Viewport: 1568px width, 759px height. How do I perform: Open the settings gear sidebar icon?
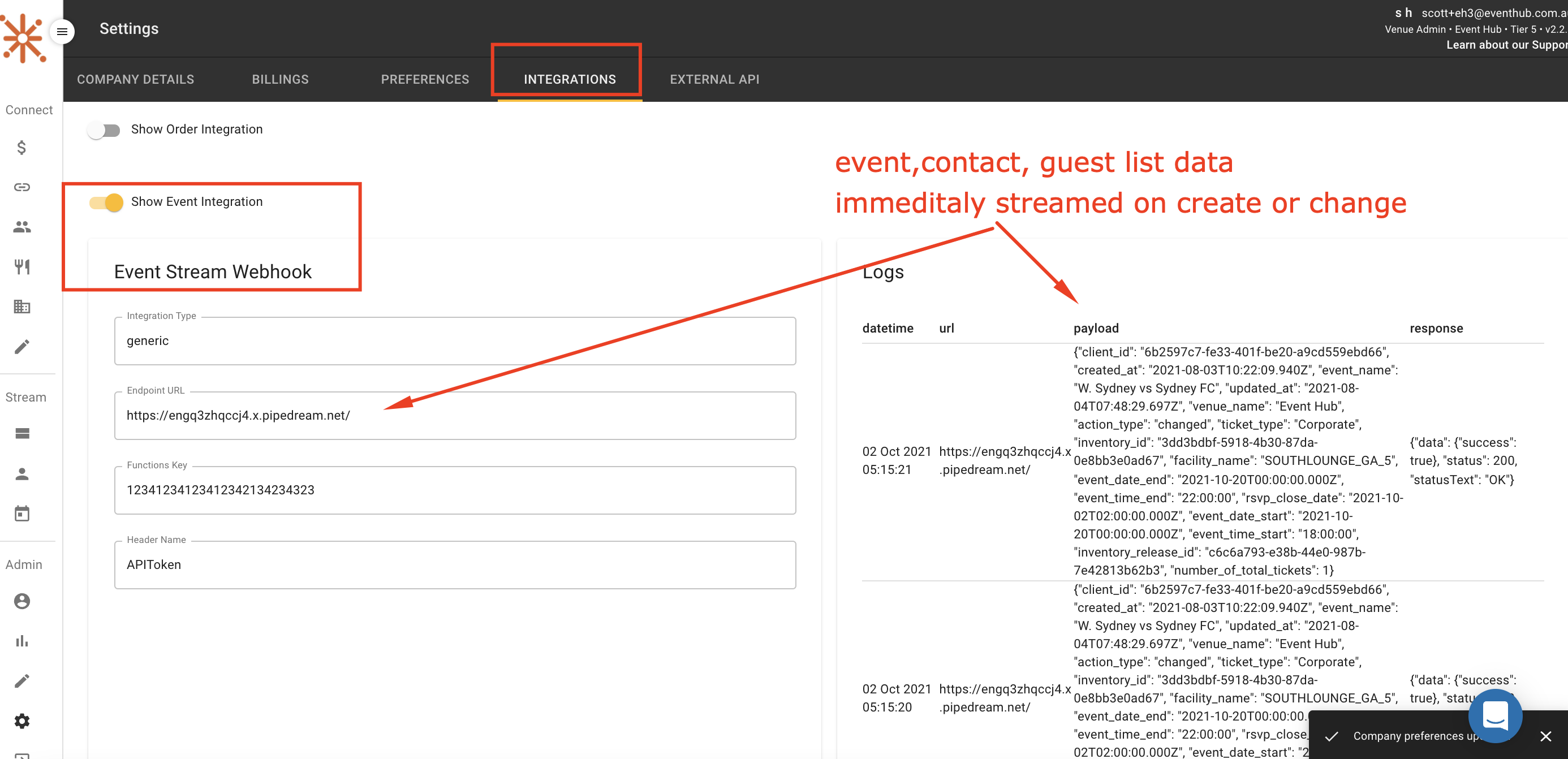pos(22,721)
